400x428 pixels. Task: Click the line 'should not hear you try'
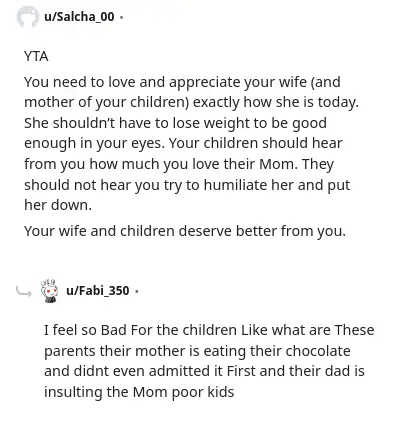tap(187, 185)
